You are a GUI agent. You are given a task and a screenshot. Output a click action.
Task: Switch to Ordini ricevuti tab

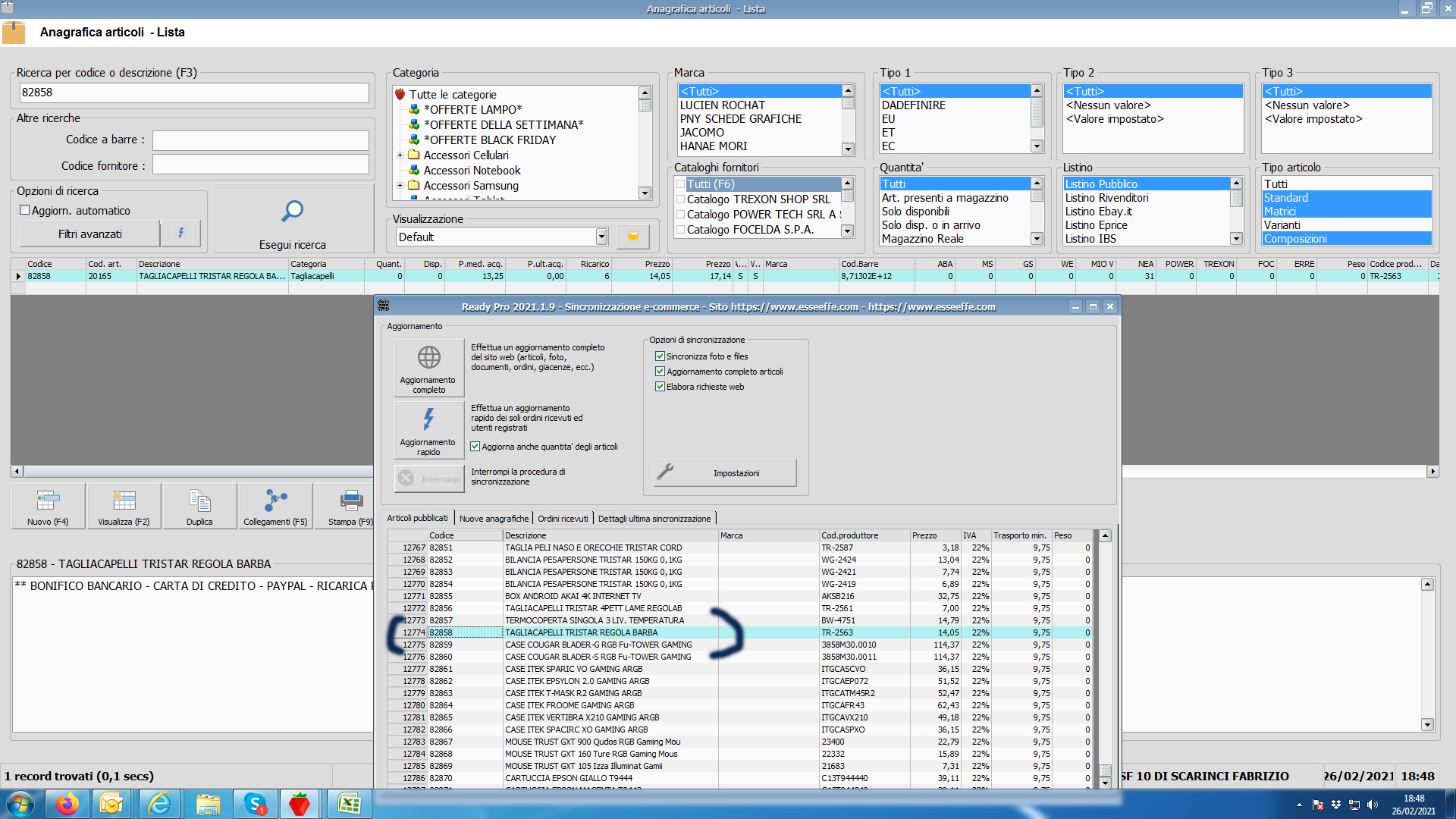[x=563, y=519]
